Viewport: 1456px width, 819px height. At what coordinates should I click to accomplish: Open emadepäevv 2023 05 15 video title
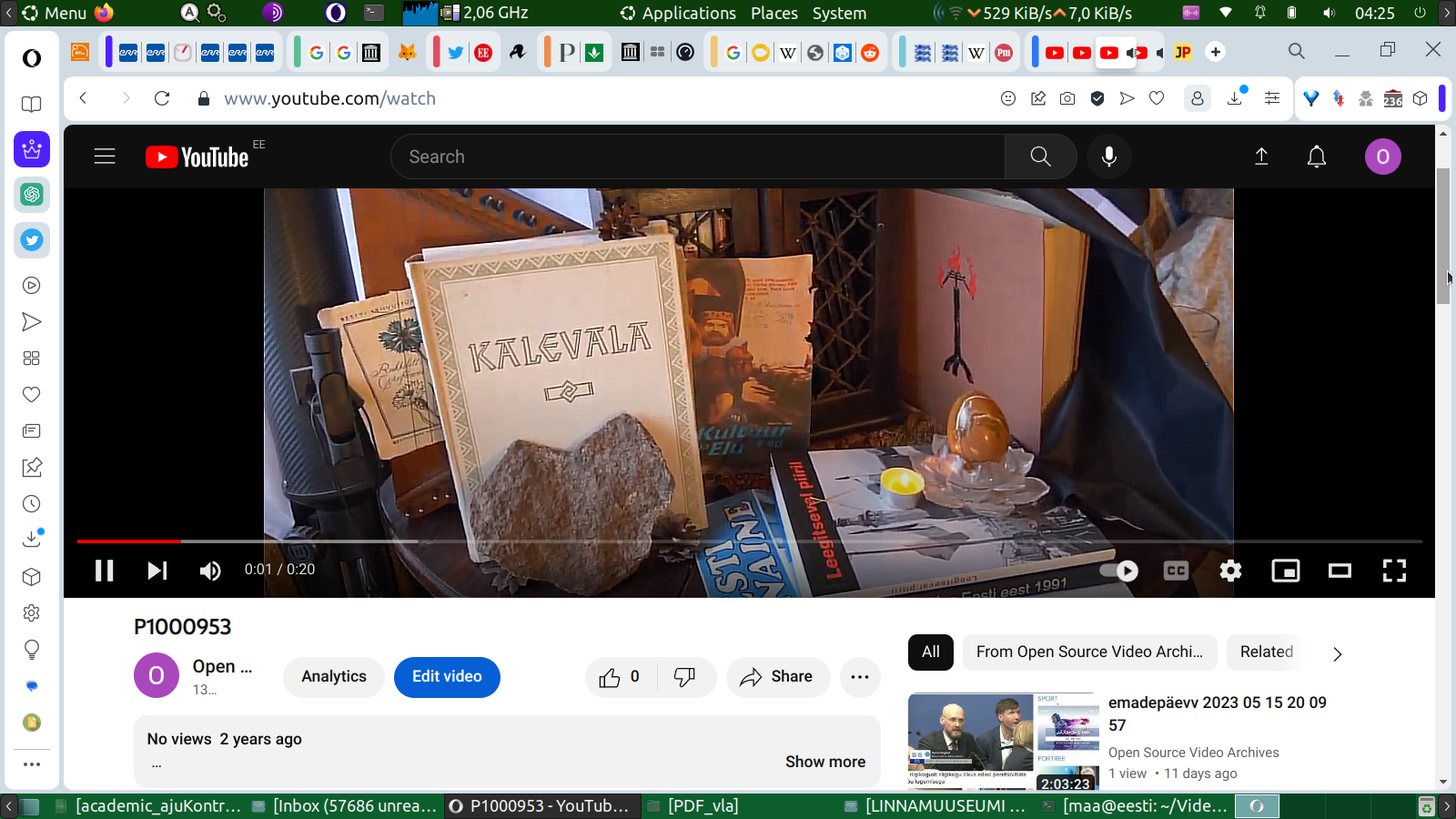coord(1217,713)
